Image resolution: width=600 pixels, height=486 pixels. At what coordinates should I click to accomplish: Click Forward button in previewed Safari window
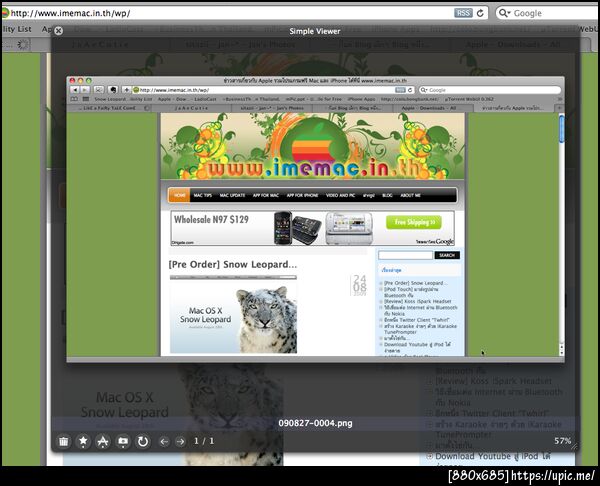[x=85, y=90]
